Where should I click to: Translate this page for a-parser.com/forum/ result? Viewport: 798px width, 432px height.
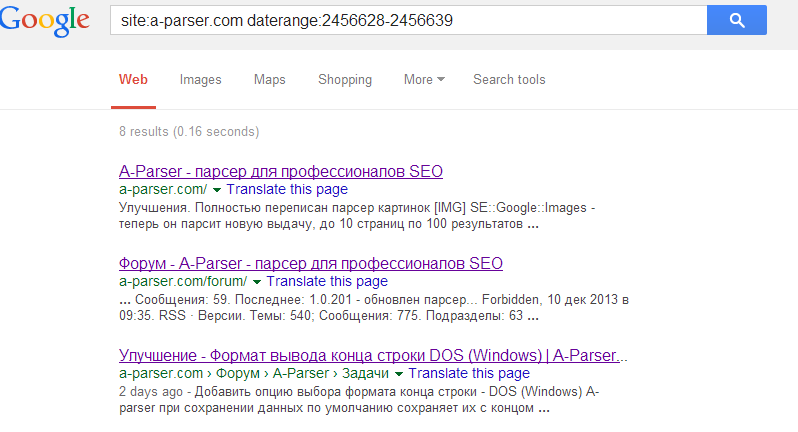327,281
